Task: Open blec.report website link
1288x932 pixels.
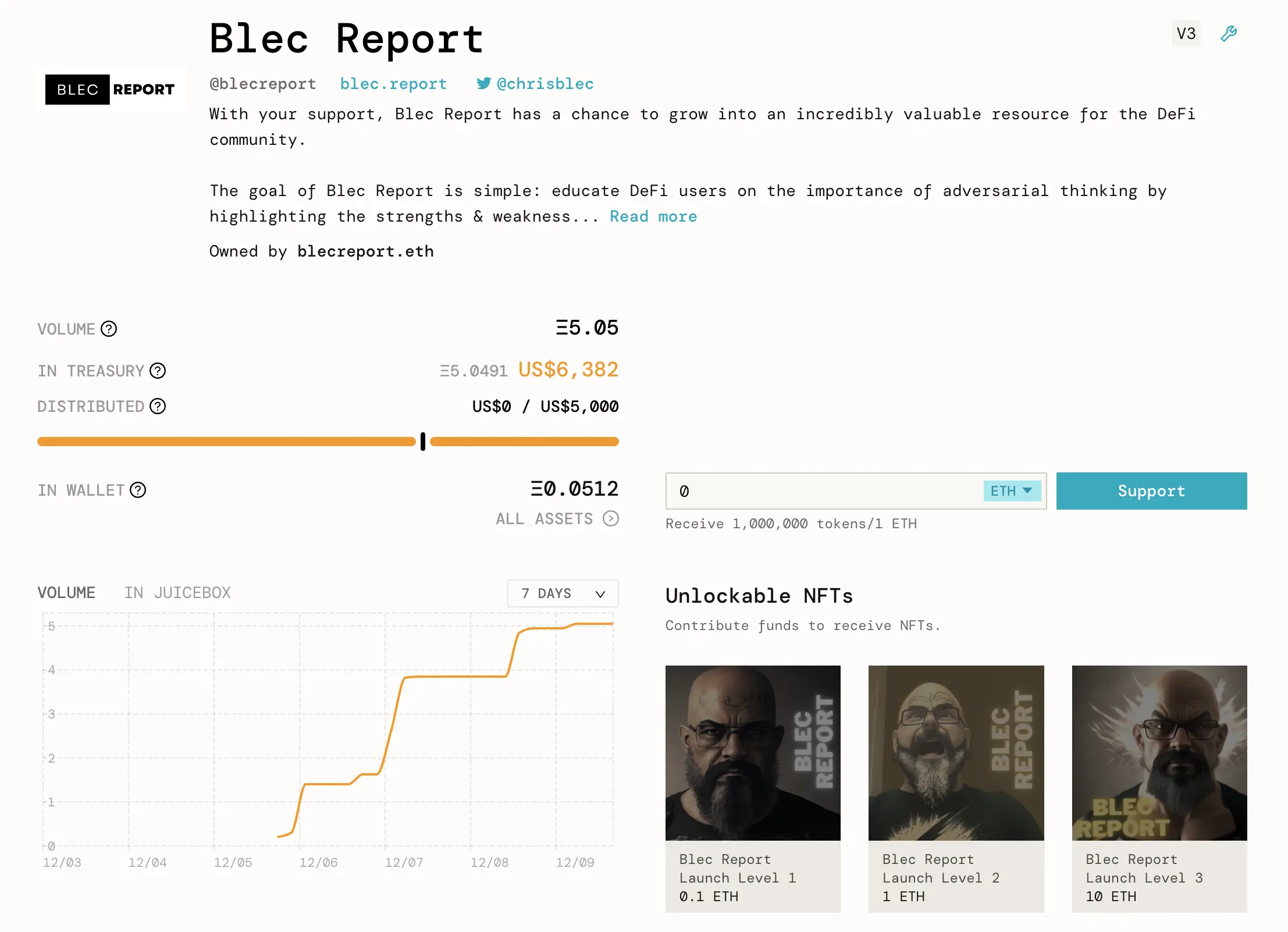Action: pyautogui.click(x=392, y=83)
